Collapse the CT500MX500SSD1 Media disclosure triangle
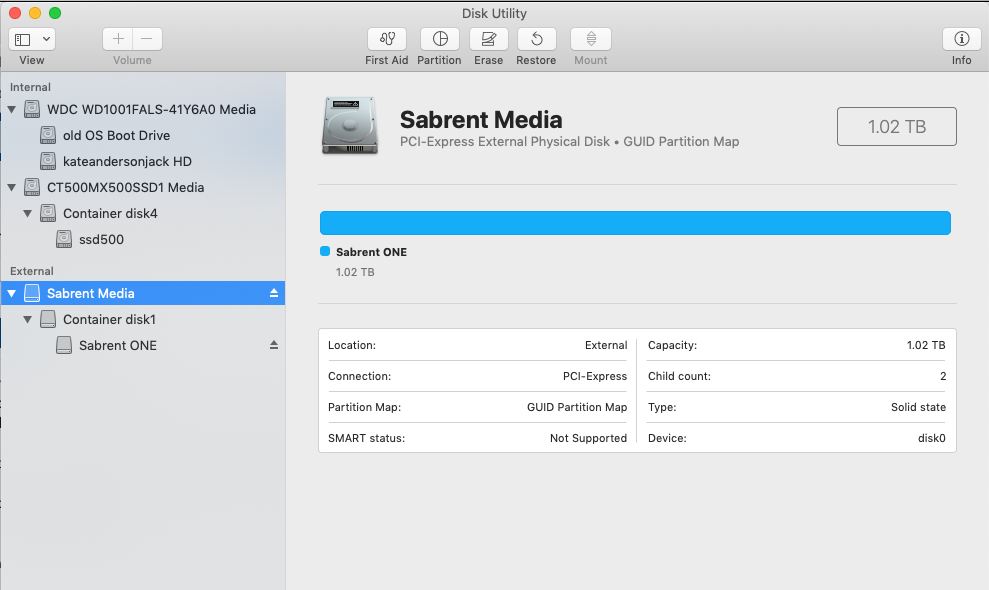This screenshot has height=590, width=989. tap(11, 187)
